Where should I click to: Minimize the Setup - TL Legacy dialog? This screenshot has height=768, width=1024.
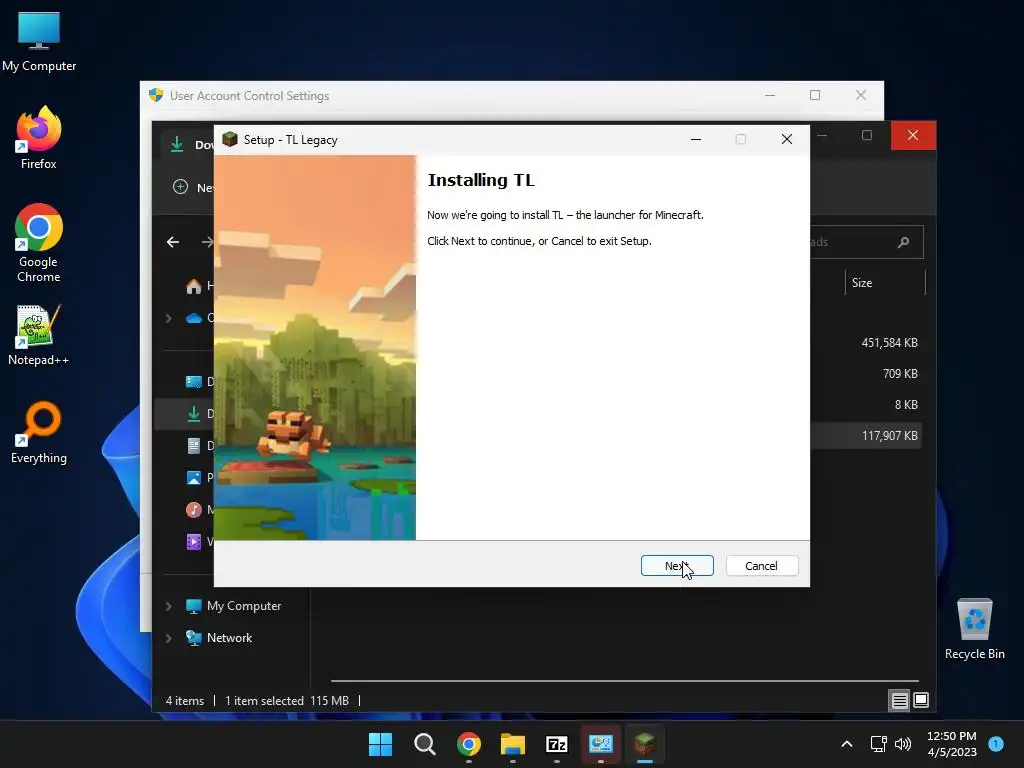coord(696,139)
